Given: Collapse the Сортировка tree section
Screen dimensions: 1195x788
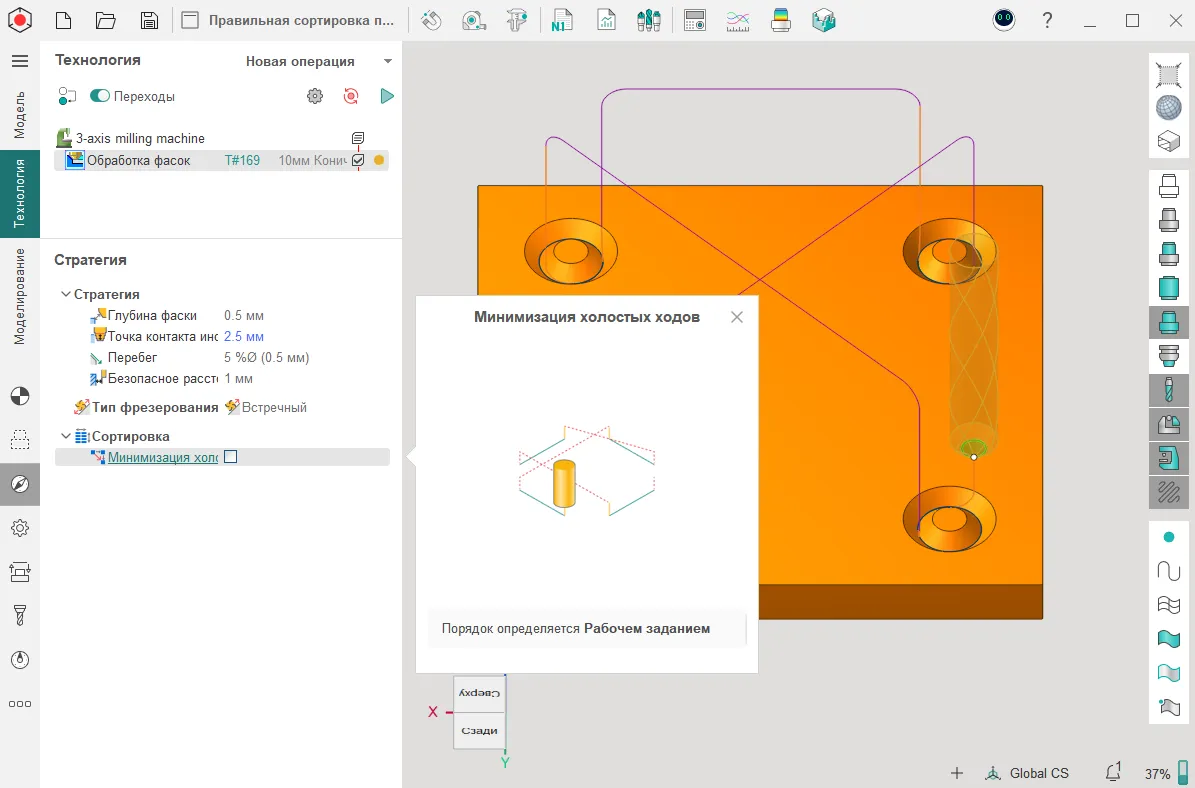Looking at the screenshot, I should point(66,436).
